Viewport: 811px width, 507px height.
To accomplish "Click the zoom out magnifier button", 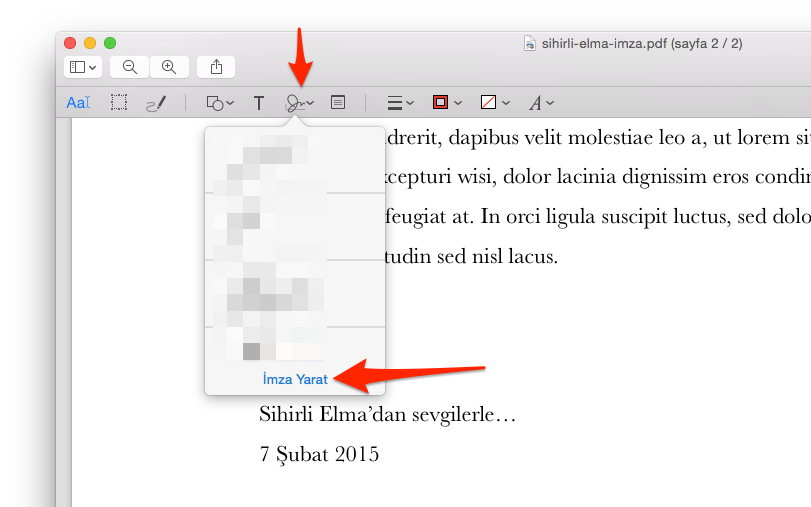I will [x=129, y=67].
